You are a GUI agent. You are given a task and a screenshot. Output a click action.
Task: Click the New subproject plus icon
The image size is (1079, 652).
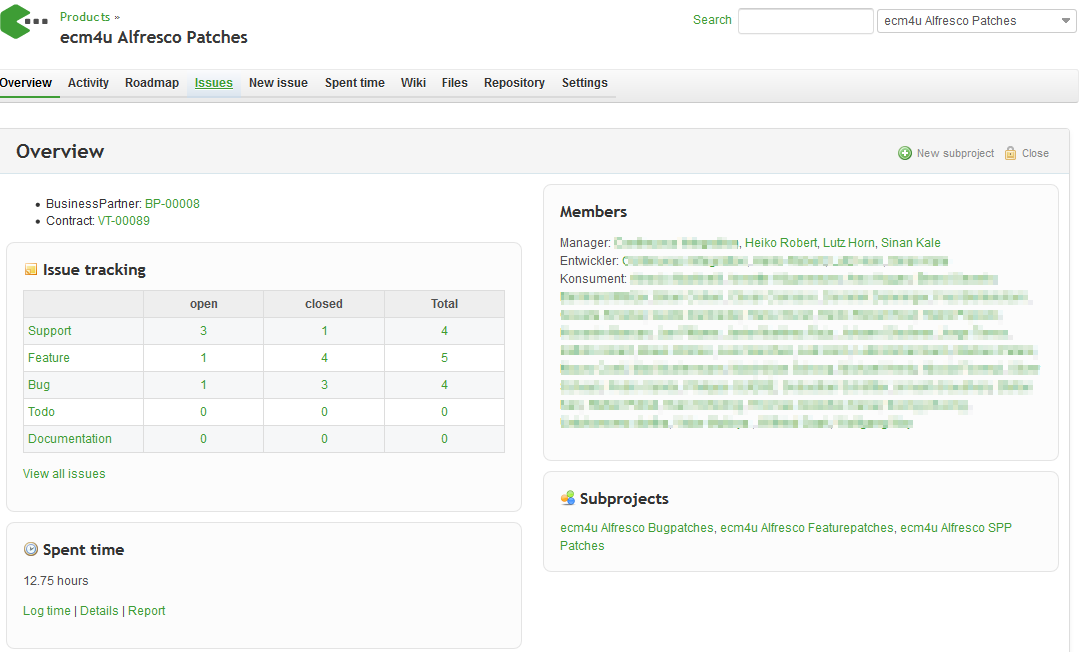point(905,153)
